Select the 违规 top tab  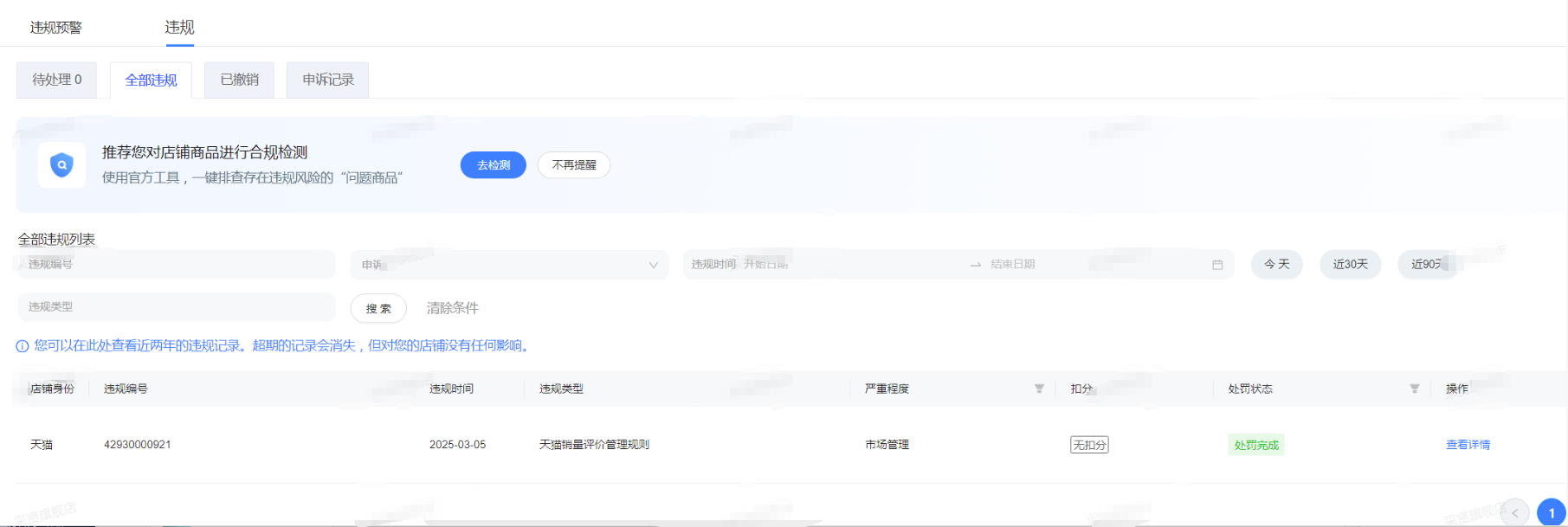(179, 28)
